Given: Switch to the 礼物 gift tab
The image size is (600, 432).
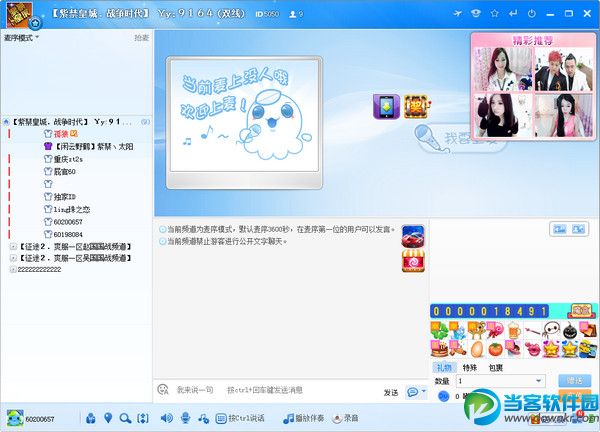Looking at the screenshot, I should click(444, 368).
